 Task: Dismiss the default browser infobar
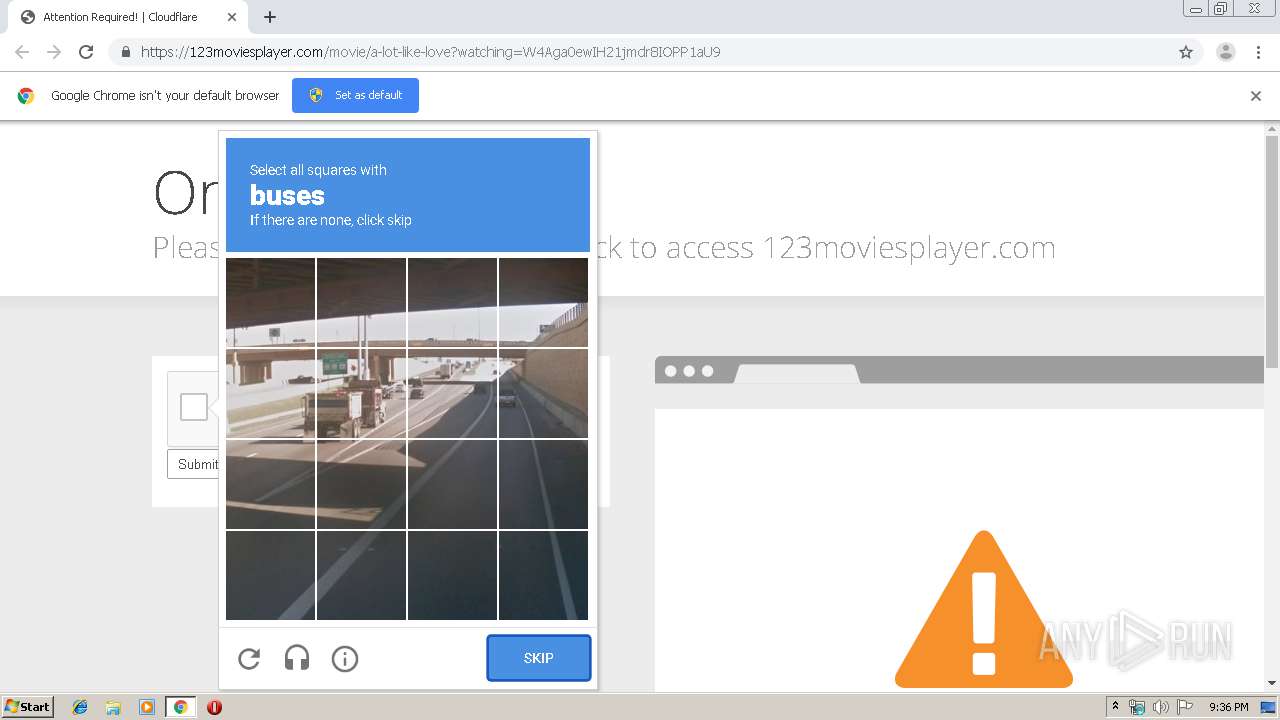[x=1256, y=96]
